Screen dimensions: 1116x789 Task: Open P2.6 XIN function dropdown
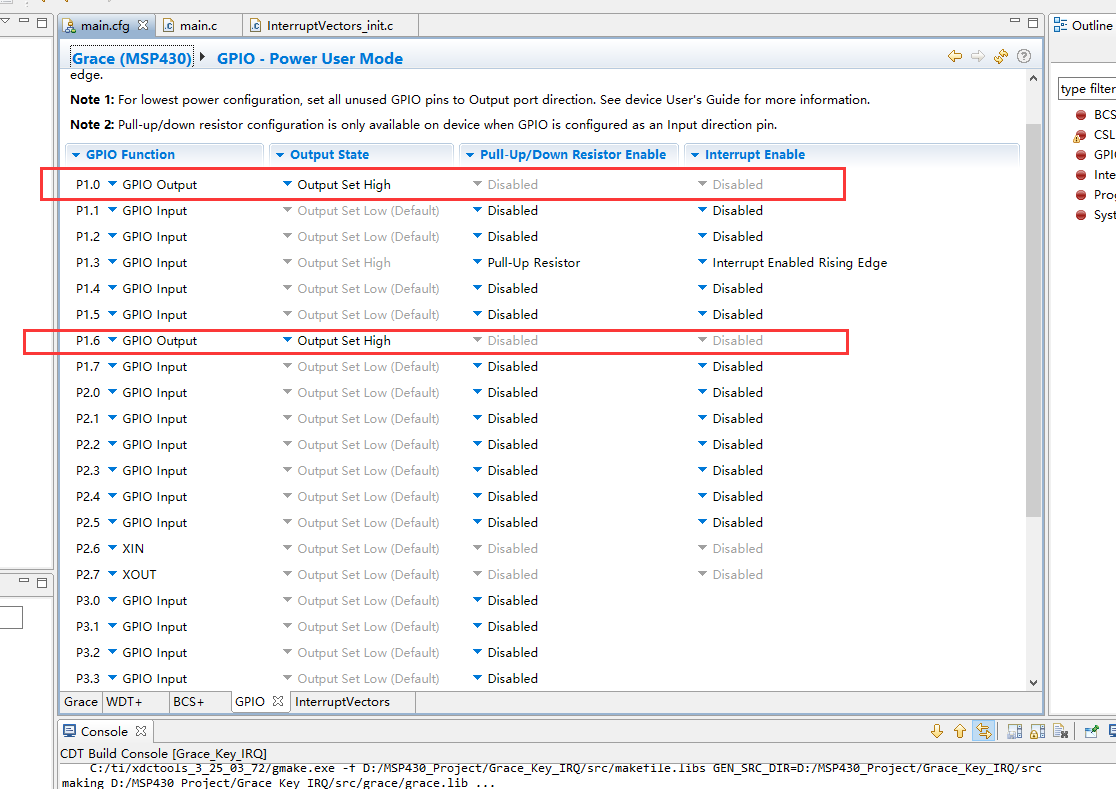[x=112, y=548]
